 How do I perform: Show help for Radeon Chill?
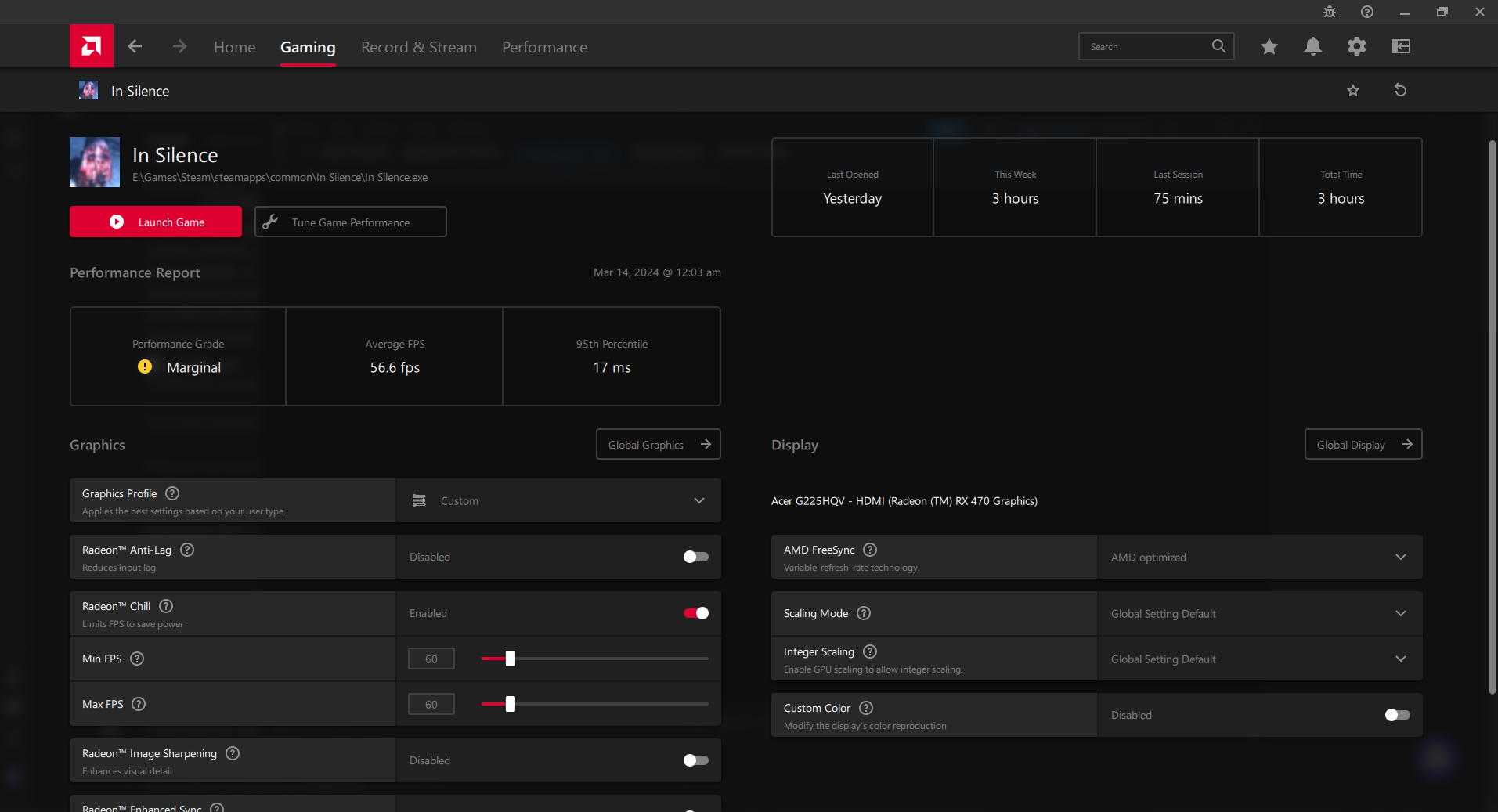coord(166,606)
